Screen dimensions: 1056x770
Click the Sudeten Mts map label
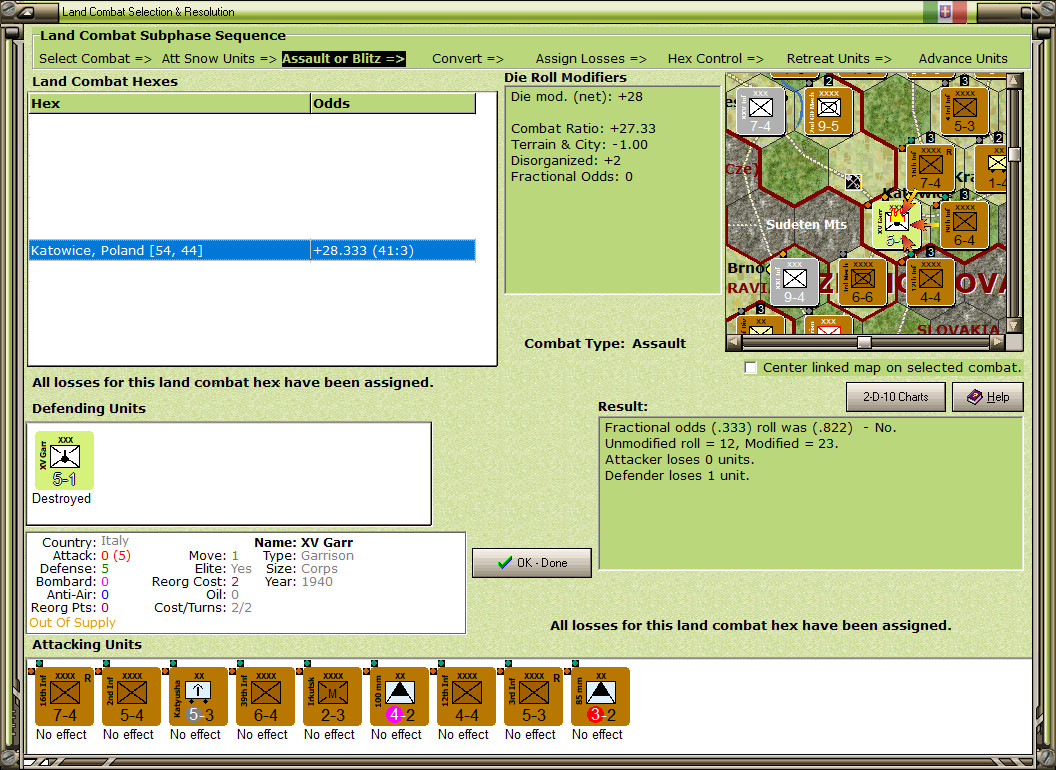coord(806,224)
